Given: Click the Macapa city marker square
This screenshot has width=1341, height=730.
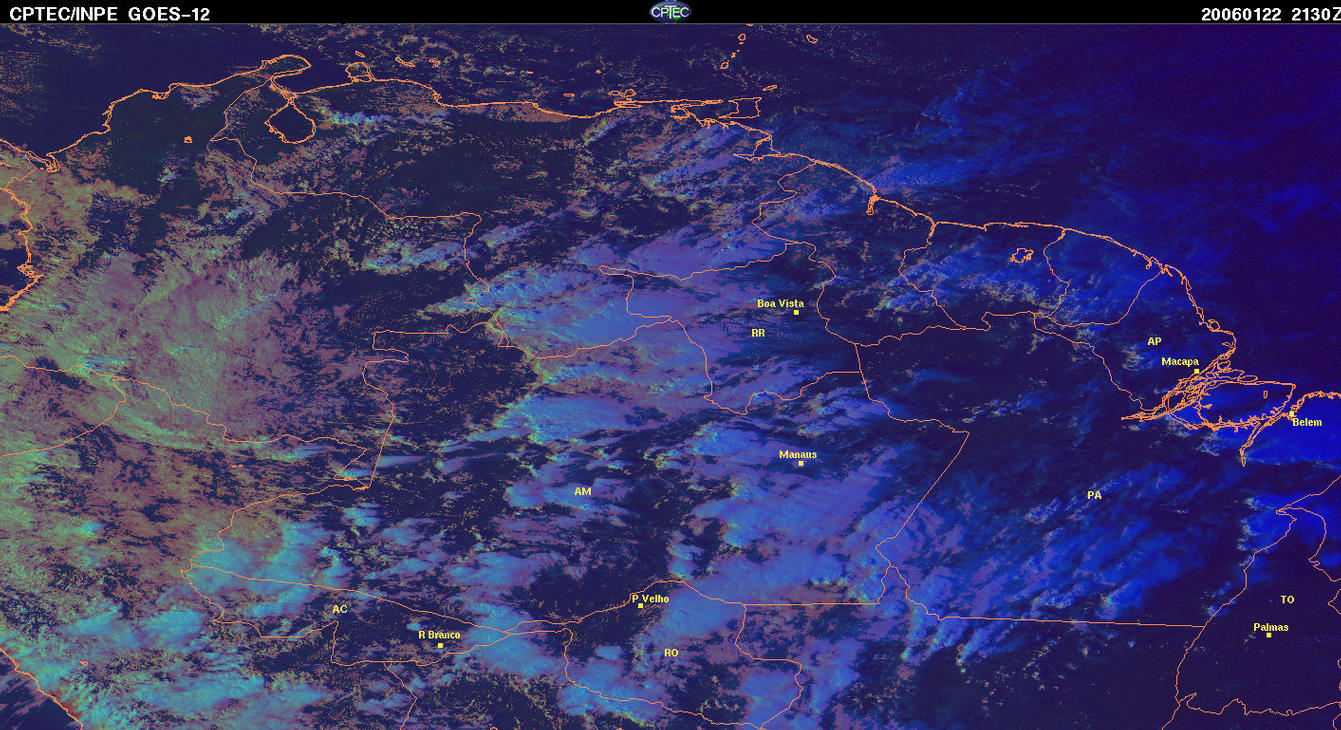Looking at the screenshot, I should click(1196, 371).
